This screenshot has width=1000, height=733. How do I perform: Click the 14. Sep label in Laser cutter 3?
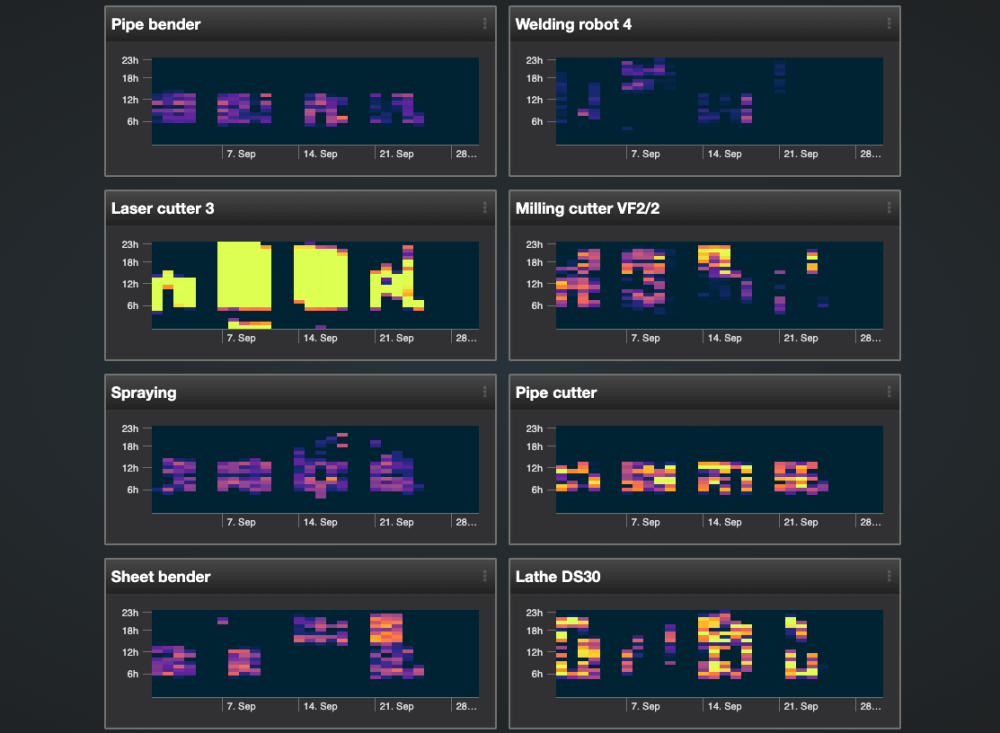320,338
